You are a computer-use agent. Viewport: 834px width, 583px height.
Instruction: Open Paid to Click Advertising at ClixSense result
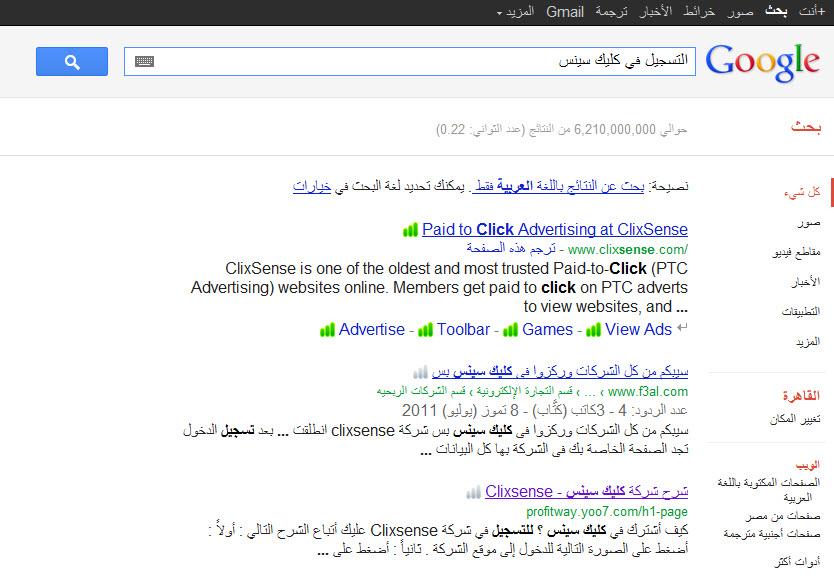pyautogui.click(x=555, y=230)
